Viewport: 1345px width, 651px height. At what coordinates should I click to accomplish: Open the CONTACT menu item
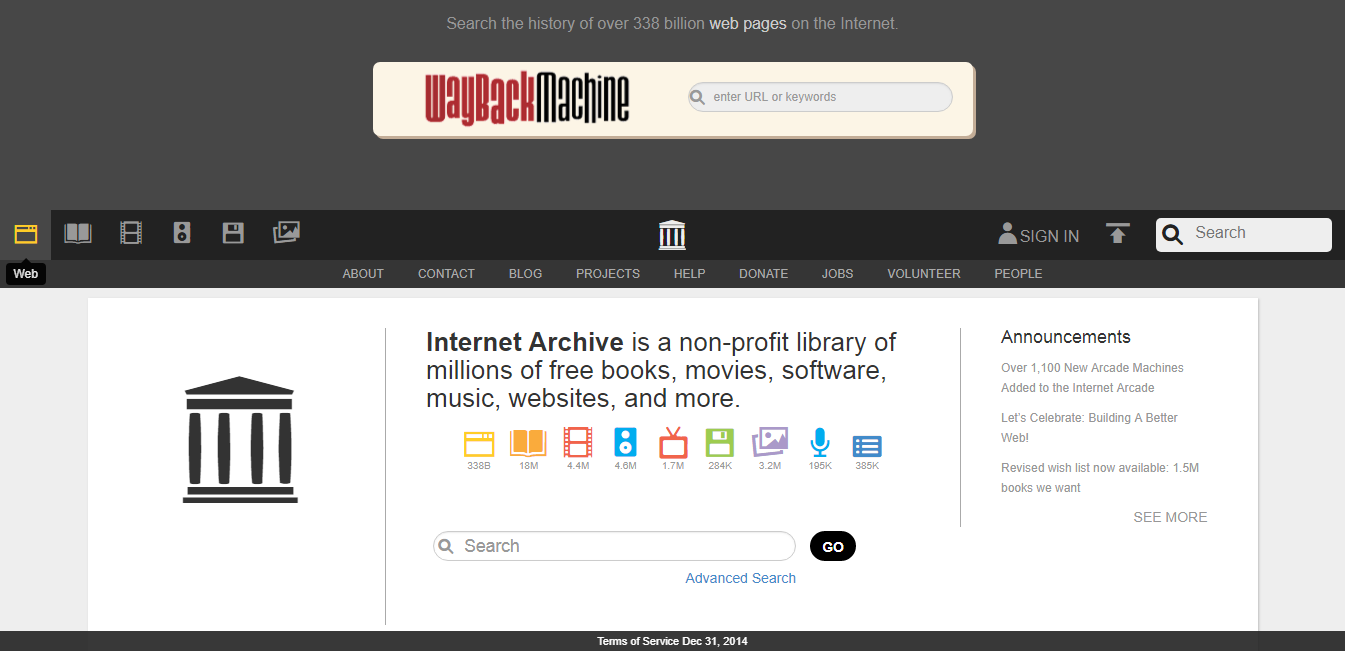pos(446,274)
